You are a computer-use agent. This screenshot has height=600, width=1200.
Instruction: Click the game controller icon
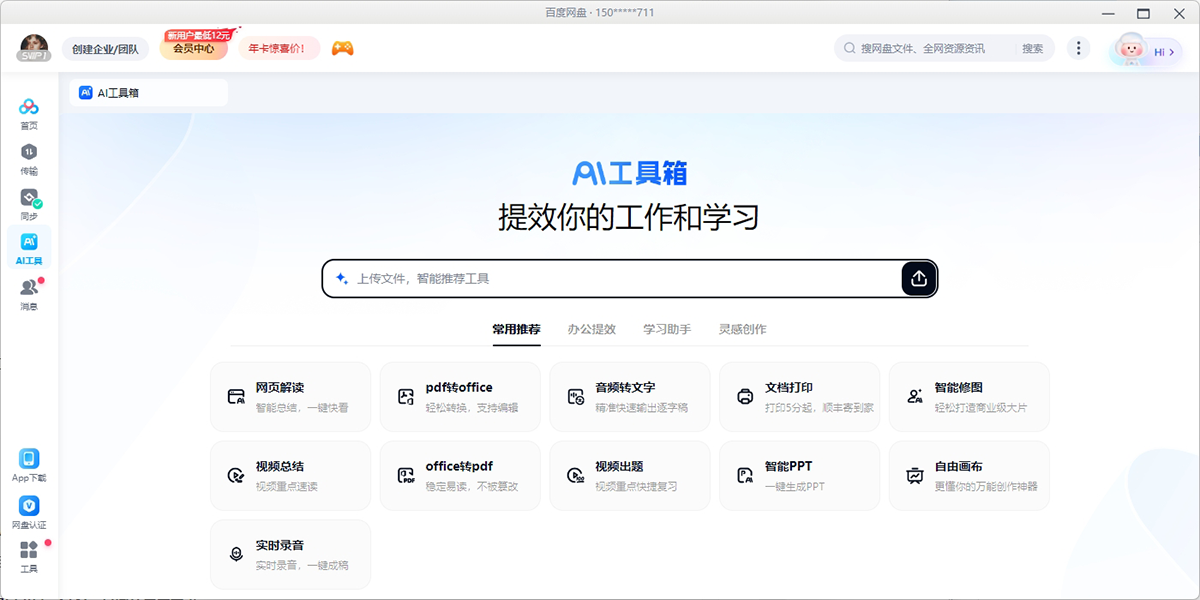tap(343, 48)
